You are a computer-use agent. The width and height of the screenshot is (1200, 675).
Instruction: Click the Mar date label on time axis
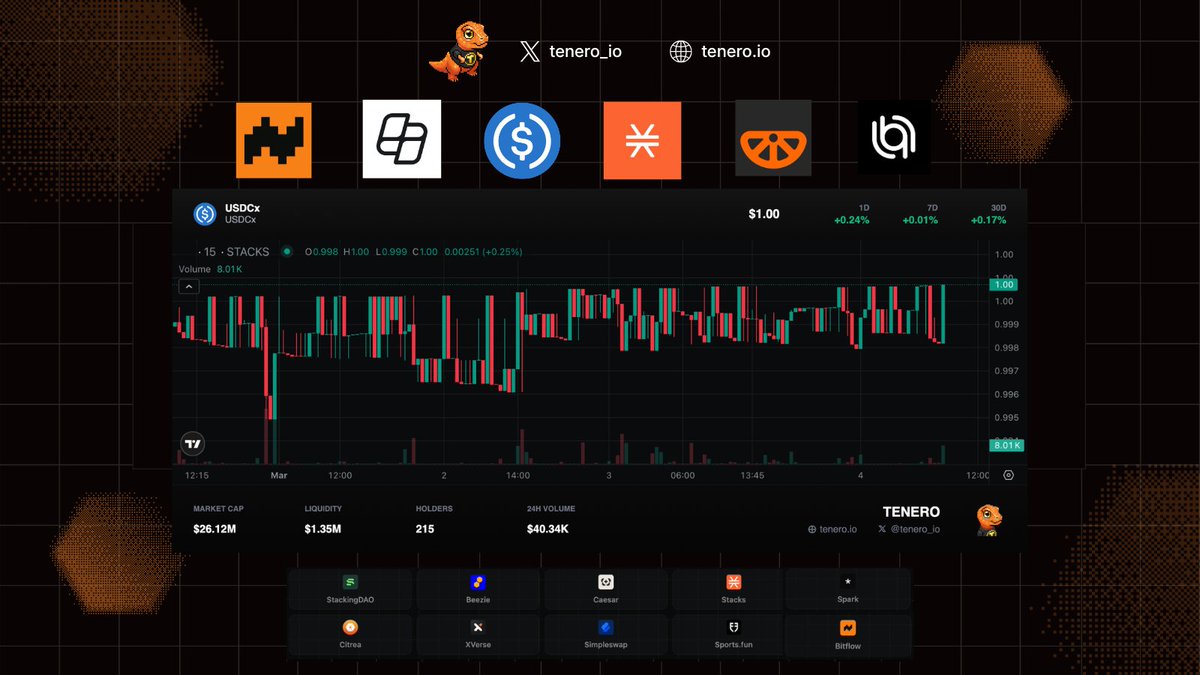coord(279,476)
